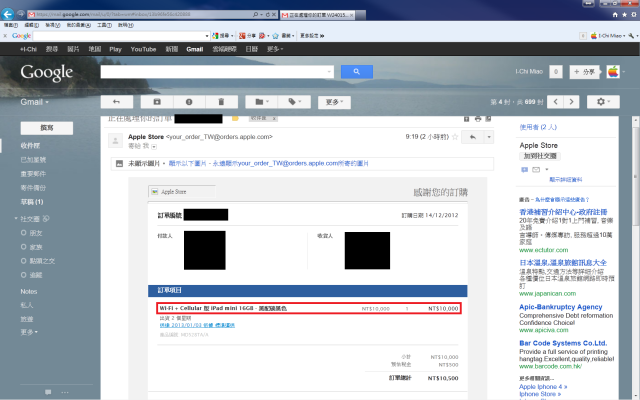Remove the 收件匣 label from subject
The image size is (640, 400).
(274, 119)
